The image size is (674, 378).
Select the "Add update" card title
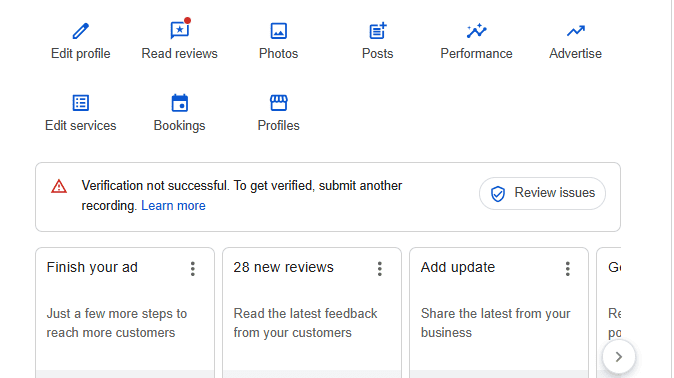click(x=458, y=267)
